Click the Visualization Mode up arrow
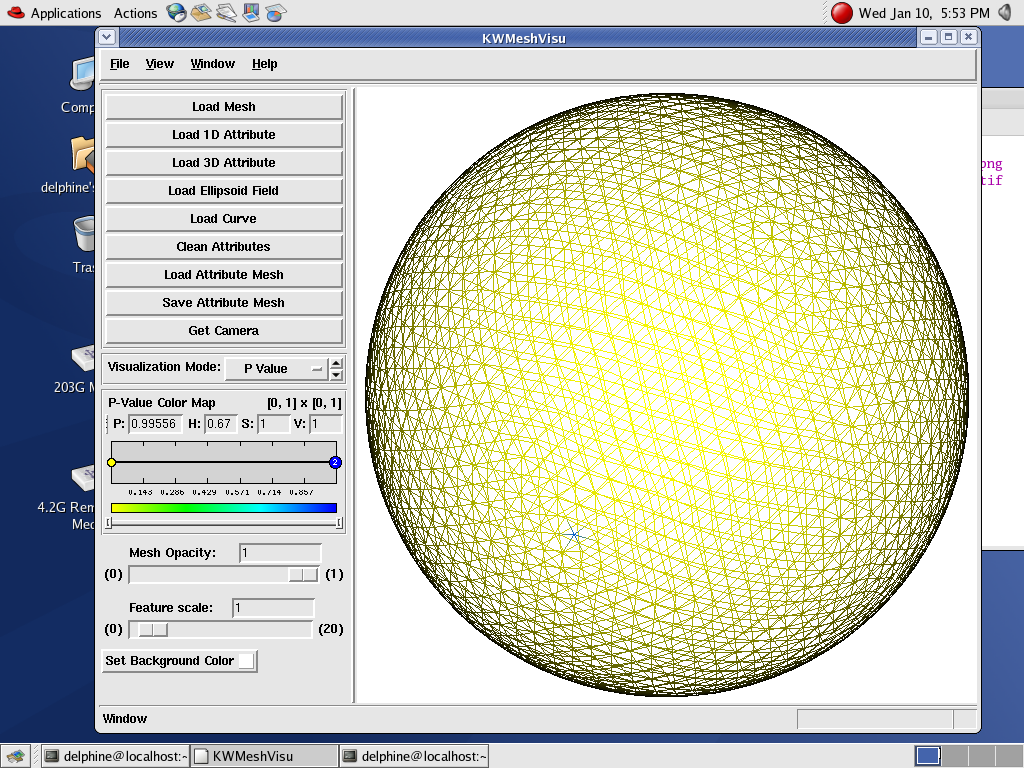The image size is (1024, 768). tap(336, 363)
